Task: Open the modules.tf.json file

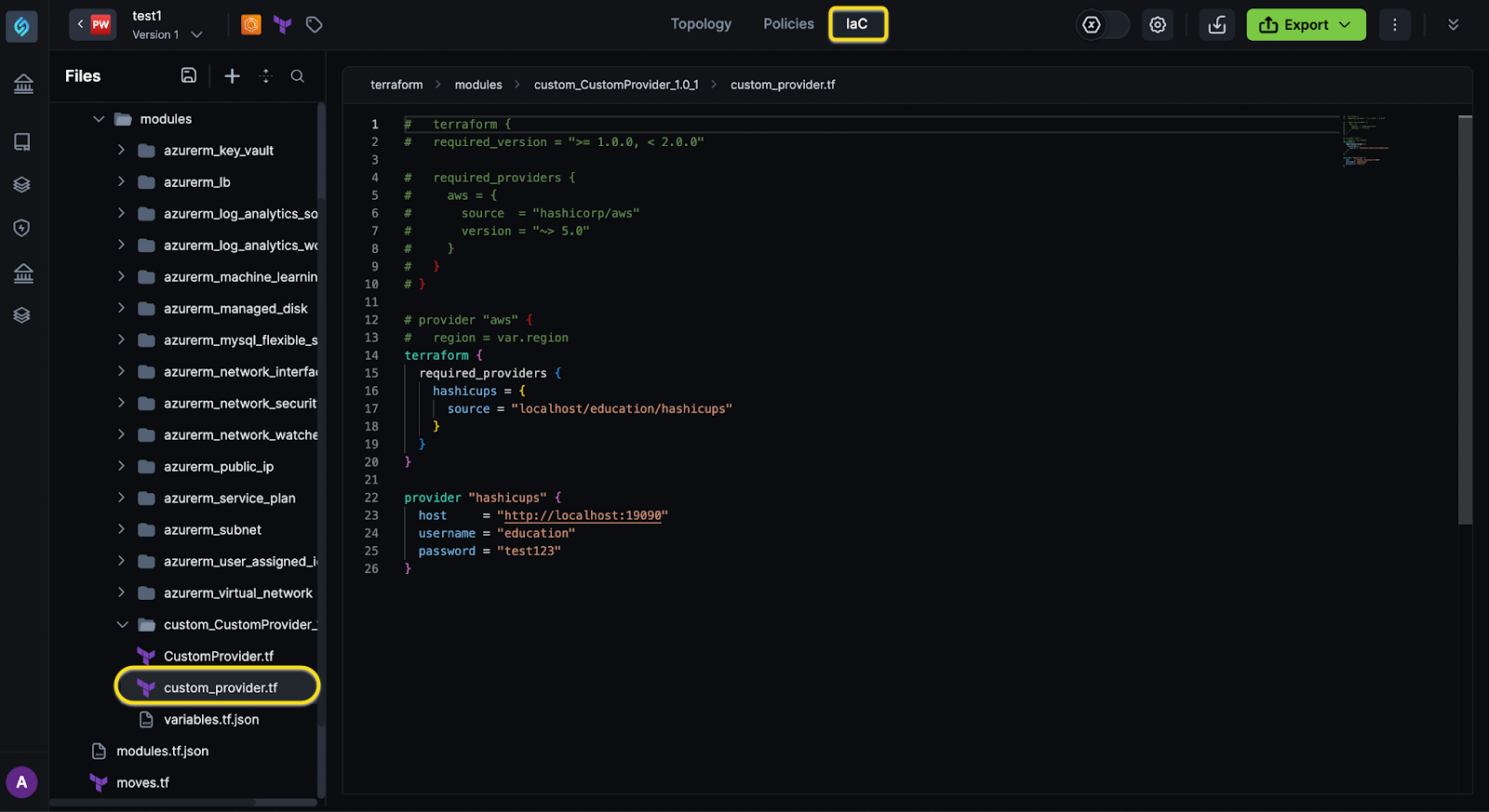Action: tap(162, 751)
